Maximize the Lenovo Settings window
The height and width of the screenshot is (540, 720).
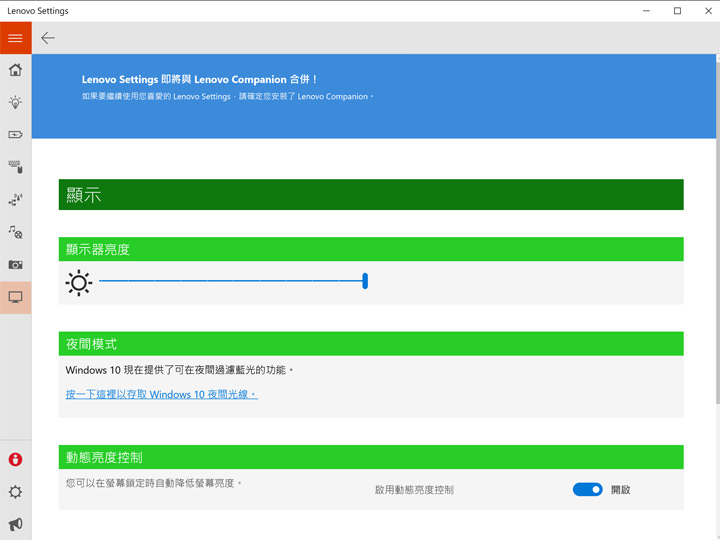click(677, 11)
